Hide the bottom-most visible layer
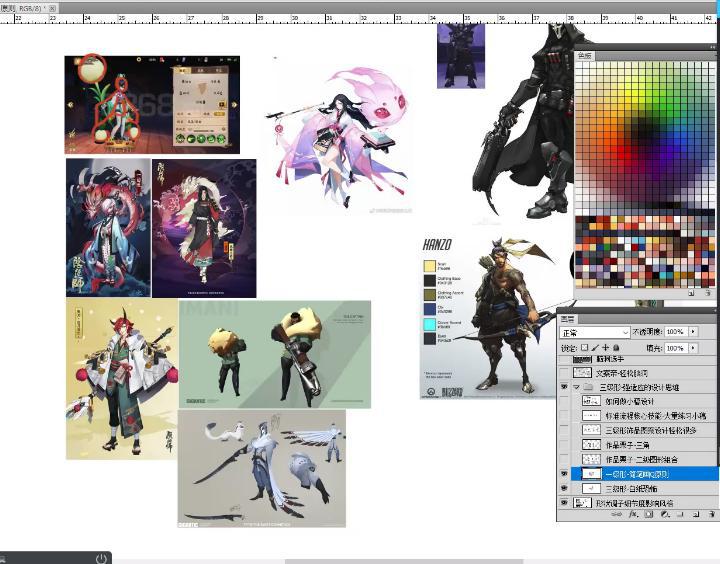Screen dimensions: 720x564 pyautogui.click(x=564, y=503)
